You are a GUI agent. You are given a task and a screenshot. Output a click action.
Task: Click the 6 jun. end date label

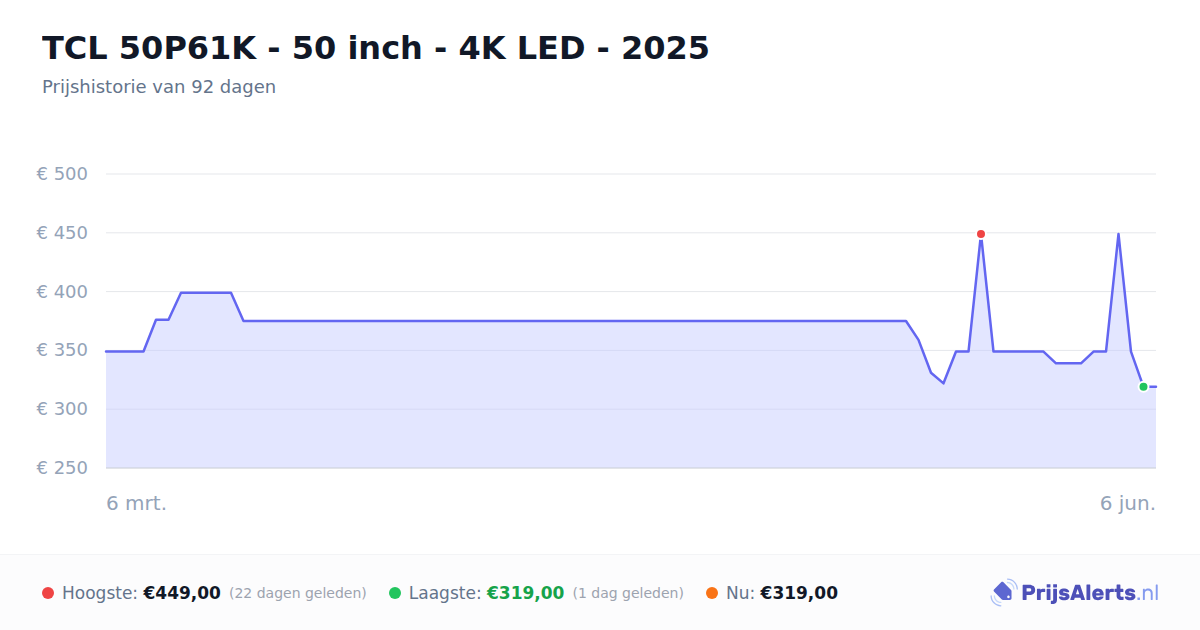click(1128, 503)
